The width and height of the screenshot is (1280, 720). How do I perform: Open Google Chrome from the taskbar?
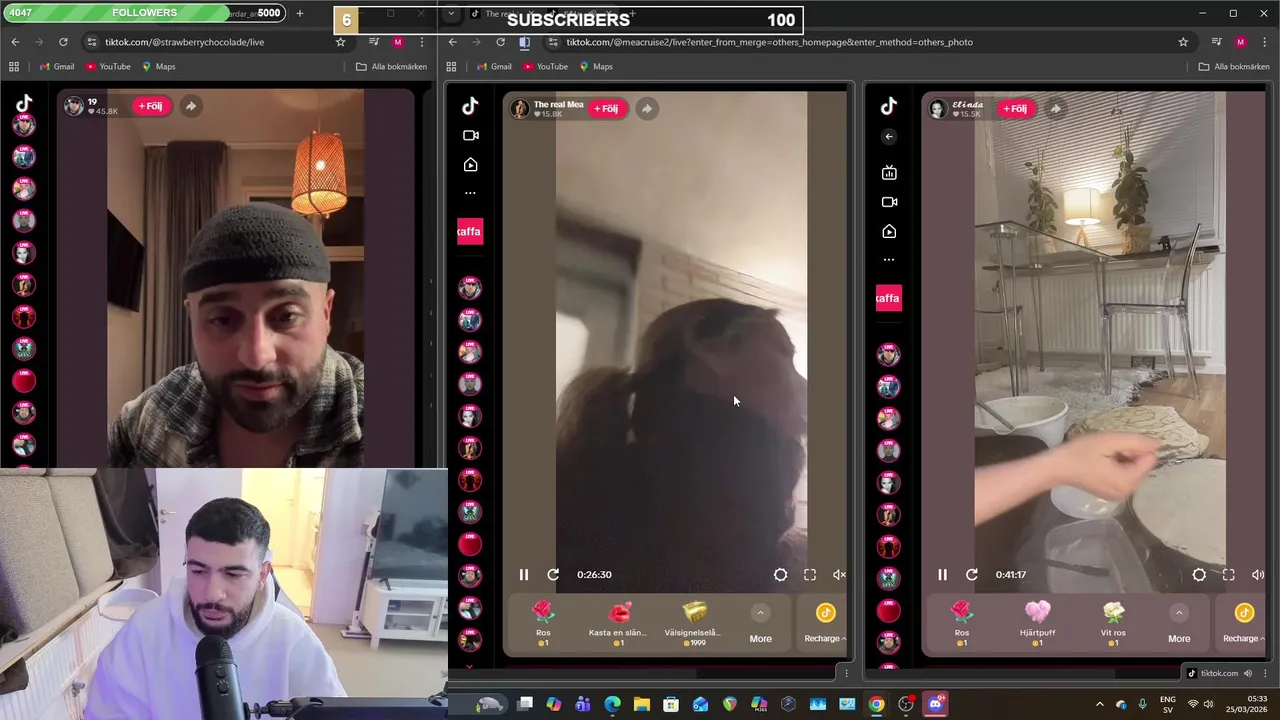click(876, 704)
